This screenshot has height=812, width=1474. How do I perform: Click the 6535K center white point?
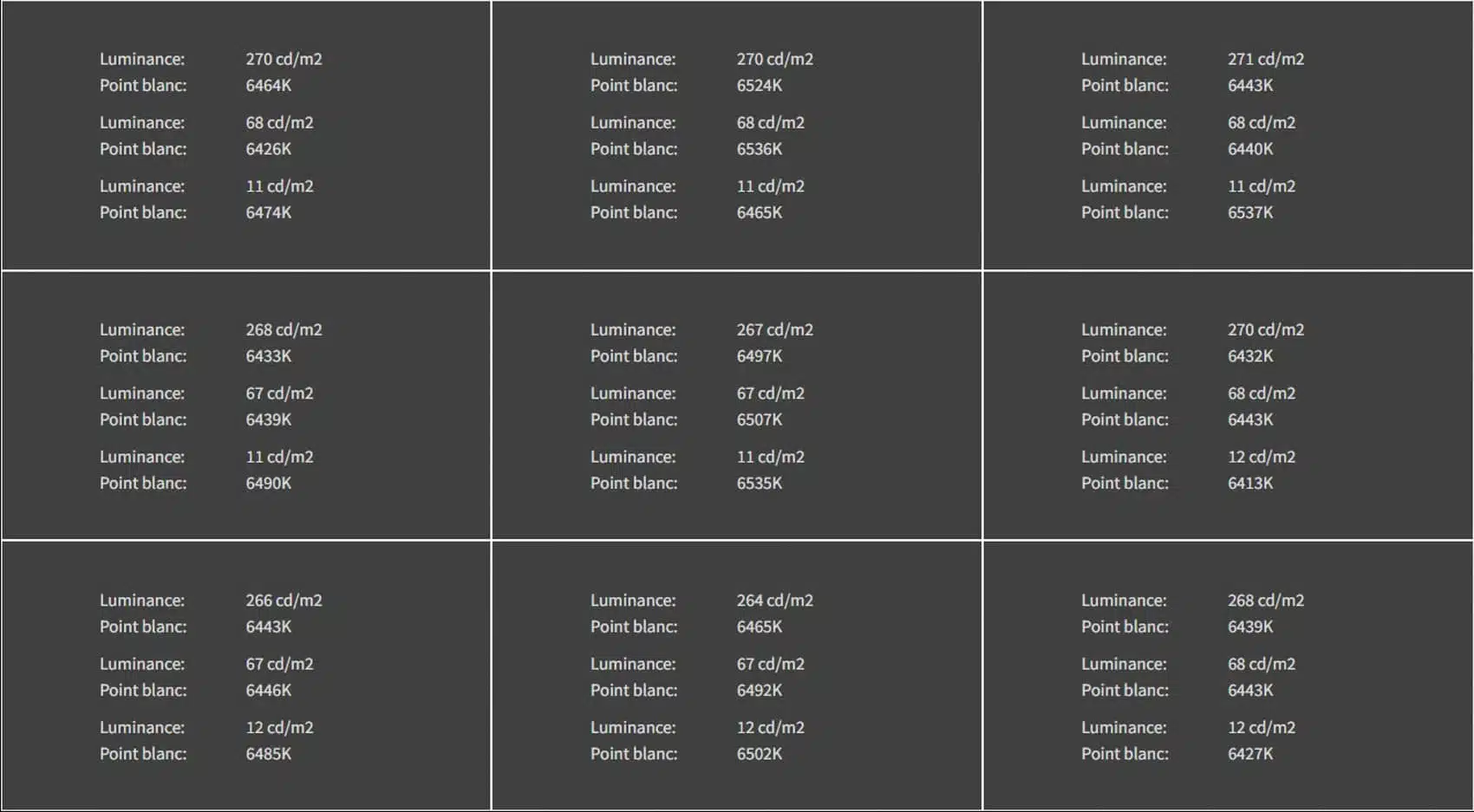760,483
